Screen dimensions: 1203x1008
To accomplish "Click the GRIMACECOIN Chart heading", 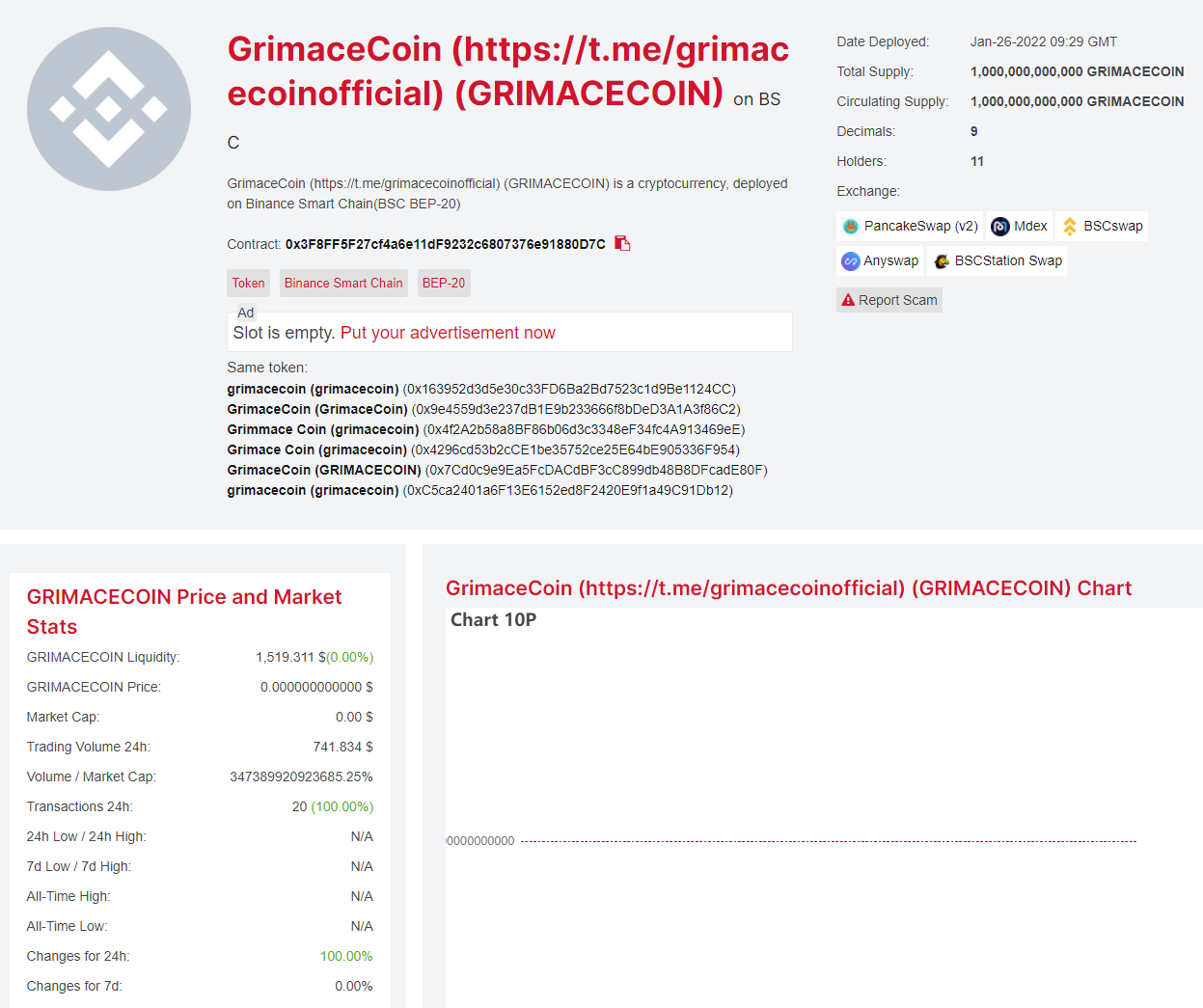I will point(788,588).
